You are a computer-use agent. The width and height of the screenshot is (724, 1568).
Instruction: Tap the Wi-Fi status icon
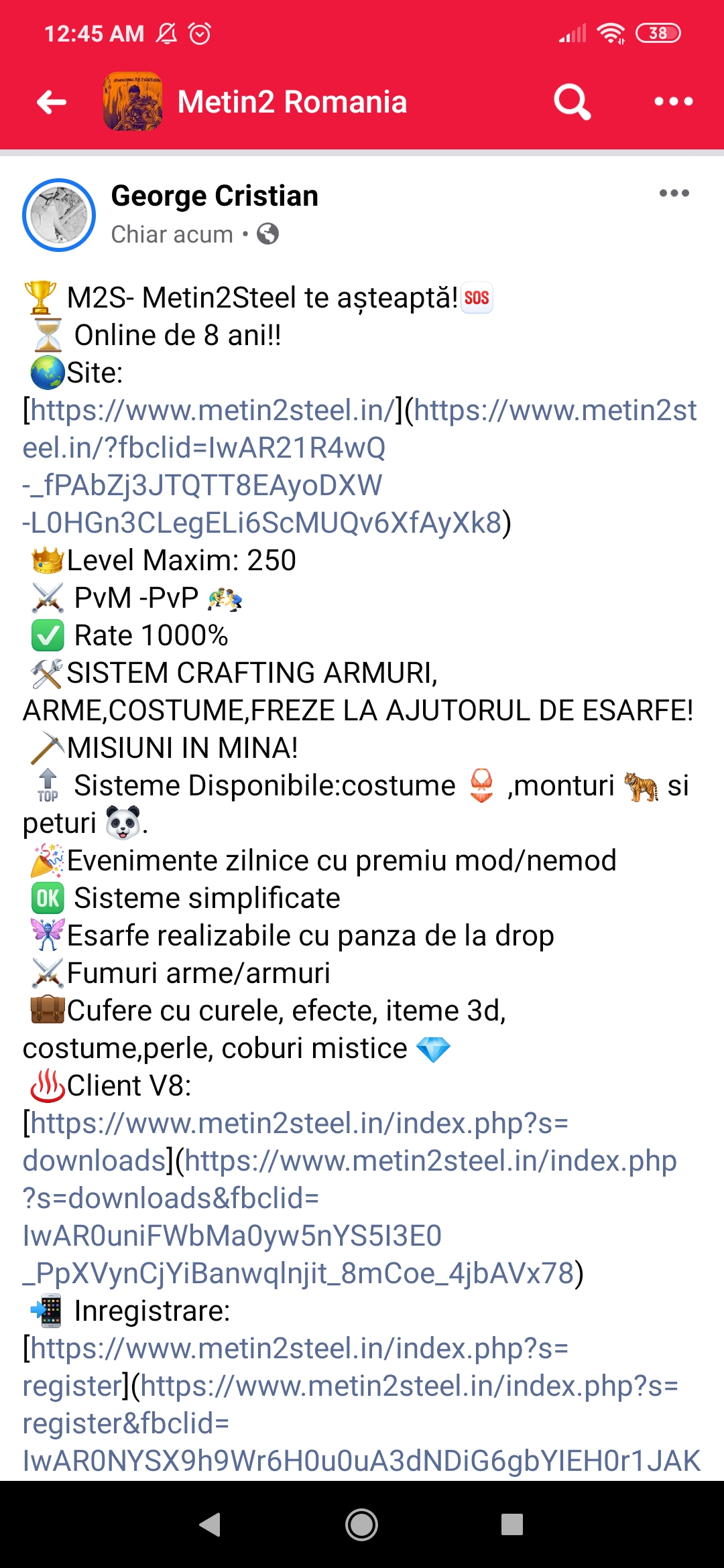click(x=611, y=33)
